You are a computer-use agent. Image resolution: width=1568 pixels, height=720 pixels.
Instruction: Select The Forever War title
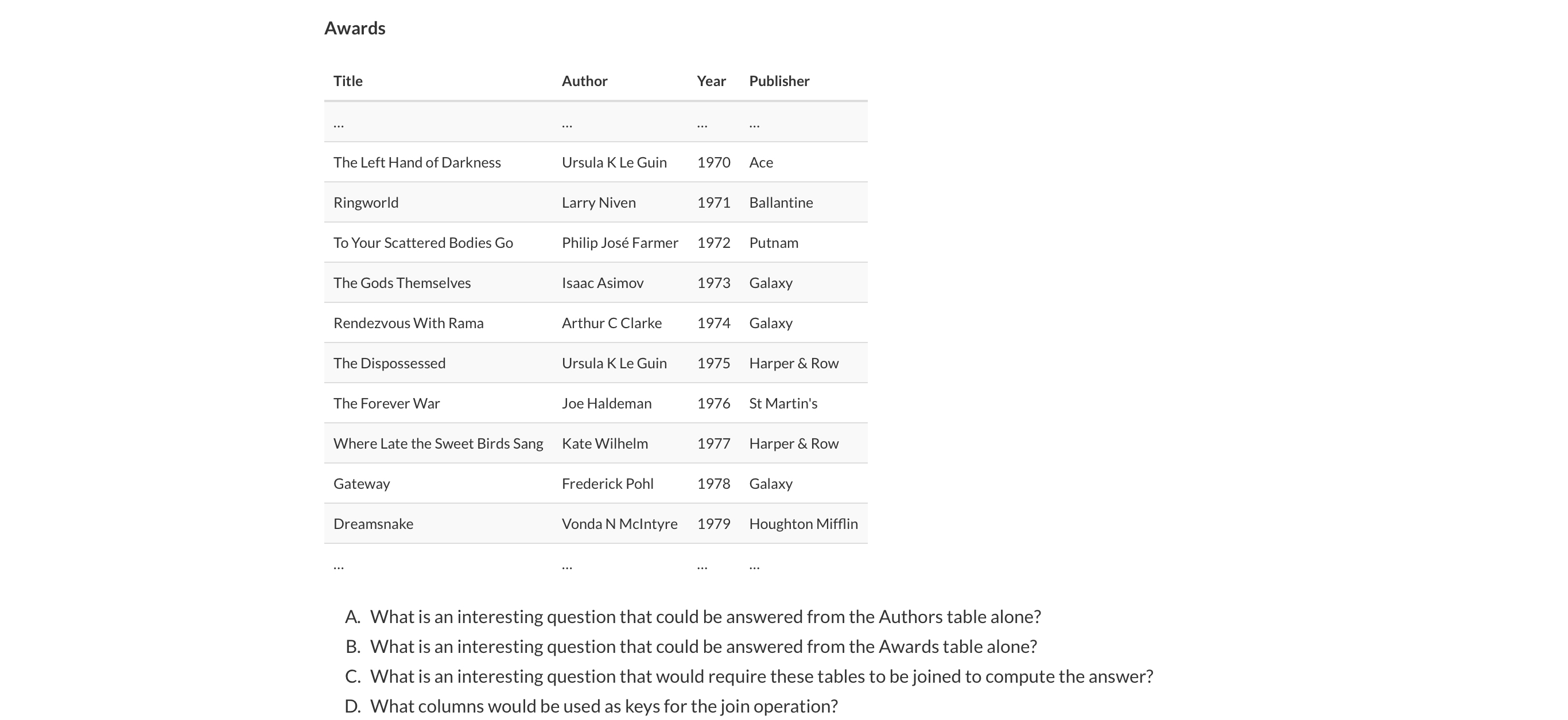tap(386, 403)
